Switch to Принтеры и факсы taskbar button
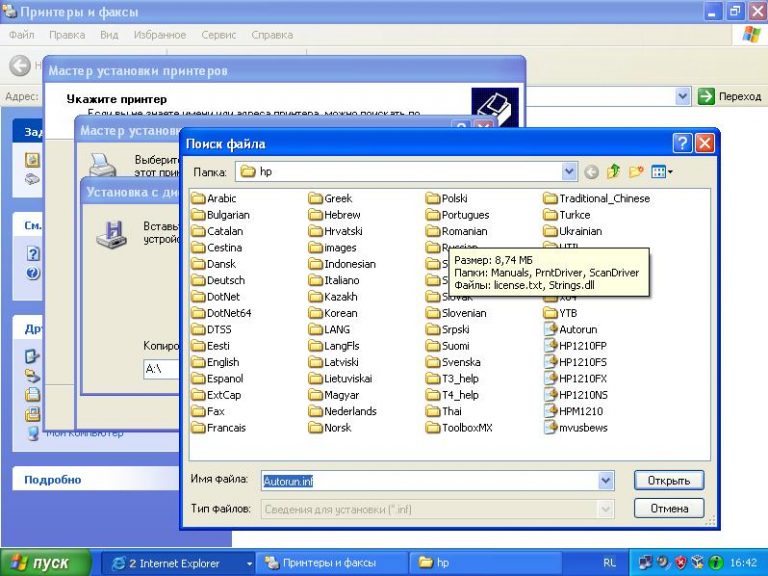Viewport: 768px width, 576px height. tap(332, 563)
